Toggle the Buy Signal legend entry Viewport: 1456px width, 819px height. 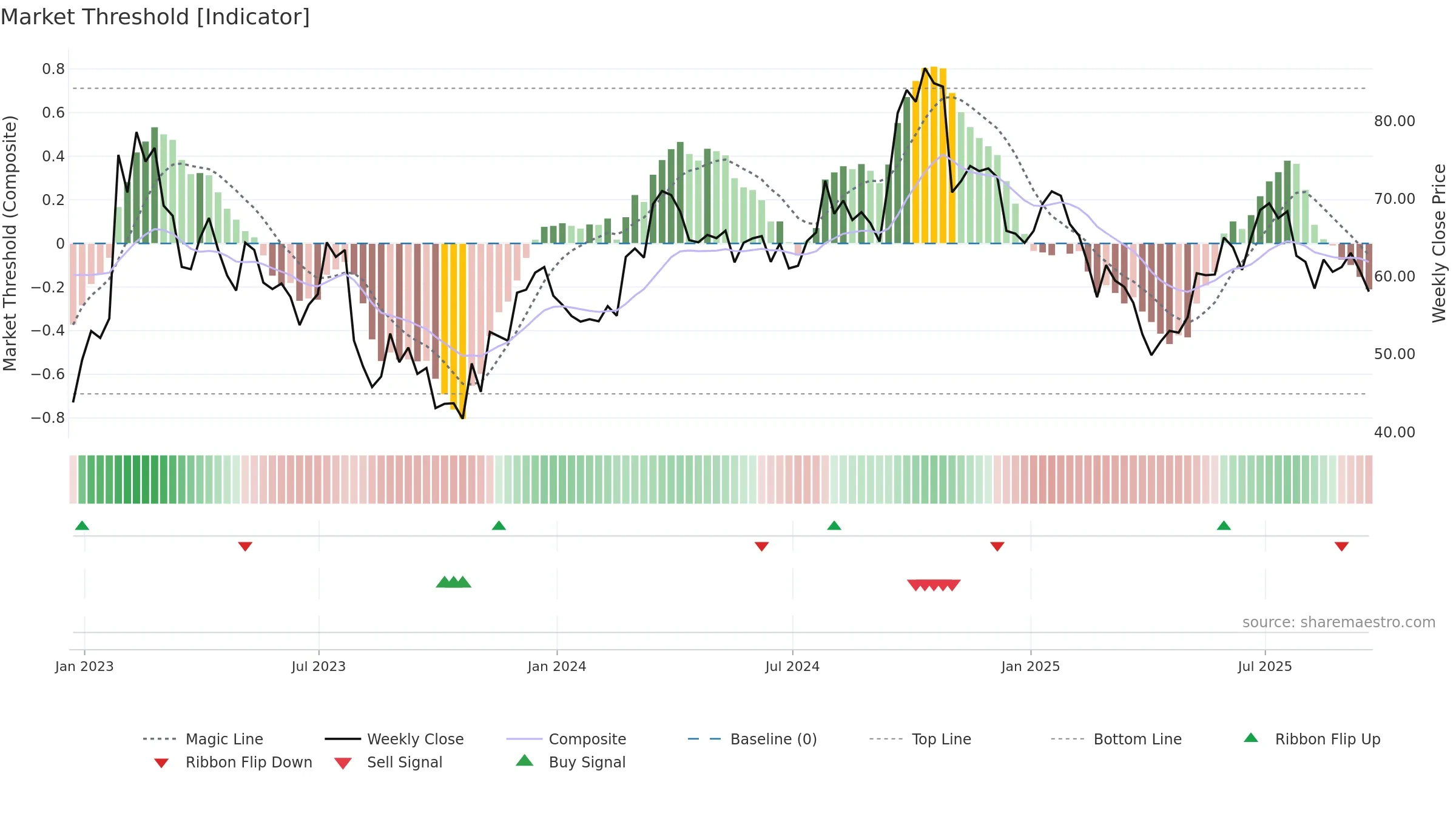click(570, 762)
